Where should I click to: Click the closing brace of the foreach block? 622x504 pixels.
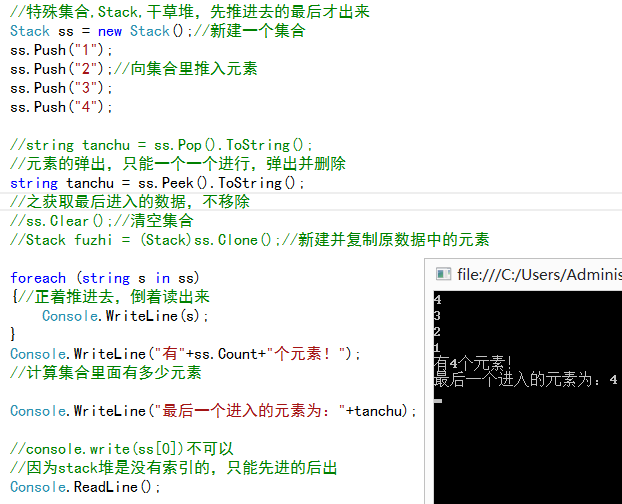point(13,334)
